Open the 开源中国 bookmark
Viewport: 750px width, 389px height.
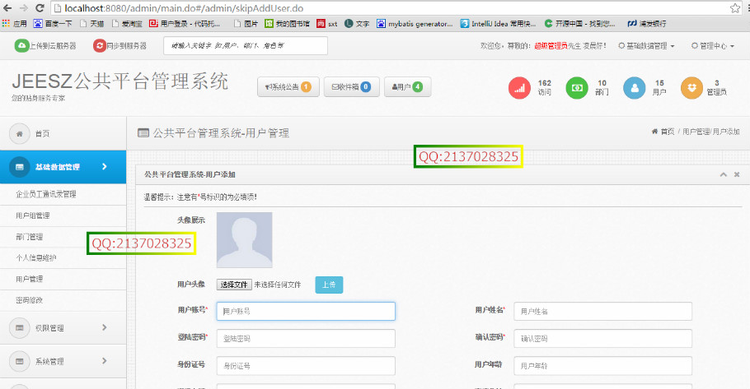click(x=580, y=23)
